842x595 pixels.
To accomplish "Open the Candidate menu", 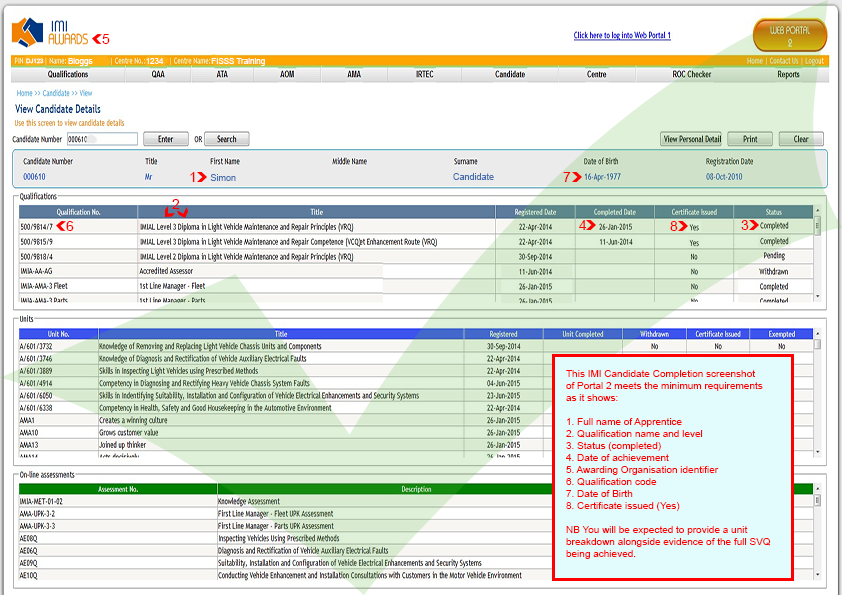I will coord(510,75).
